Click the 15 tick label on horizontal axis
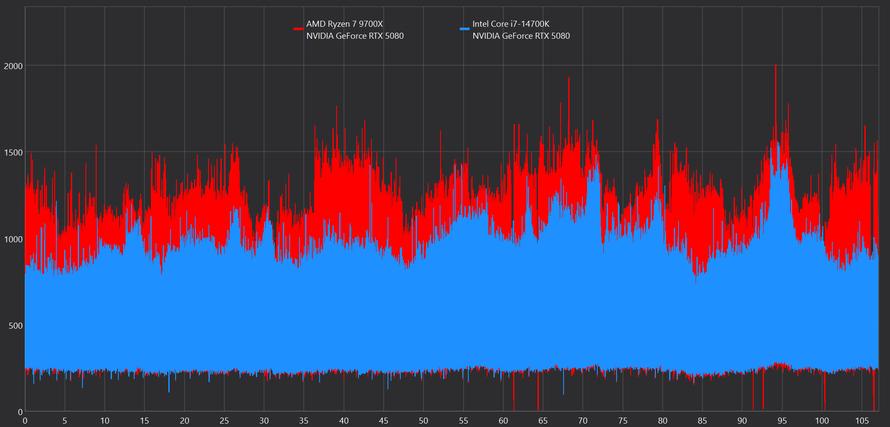Viewport: 890px width, 427px height. [144, 421]
